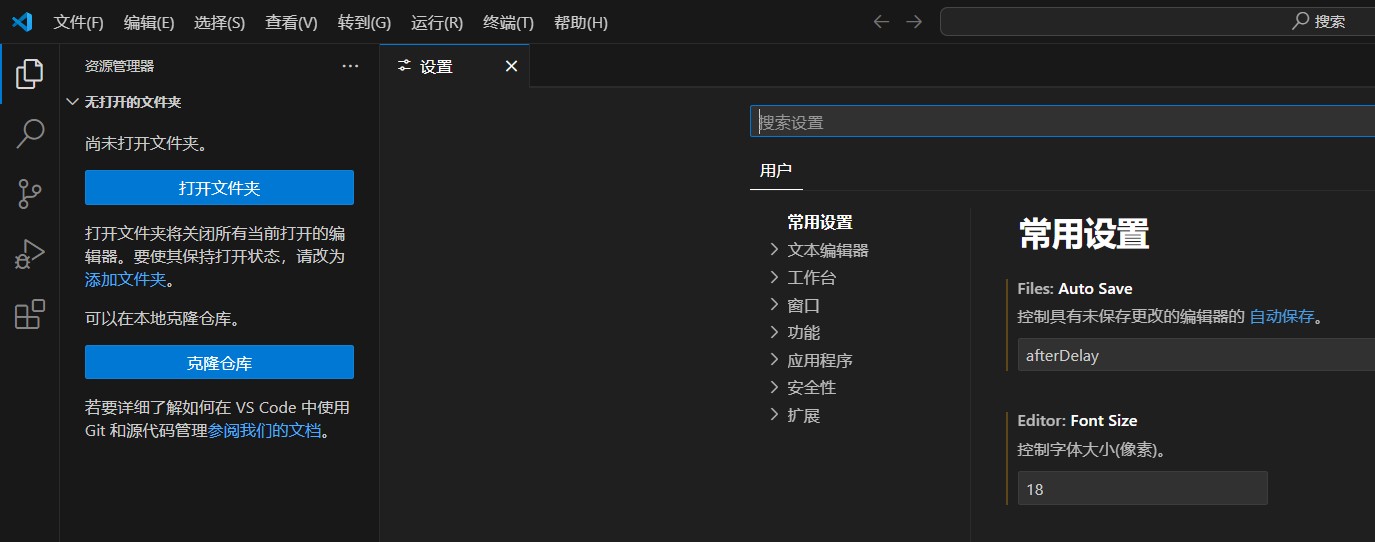The image size is (1375, 542).
Task: Click the 搜索设置 input field
Action: pyautogui.click(x=1064, y=122)
